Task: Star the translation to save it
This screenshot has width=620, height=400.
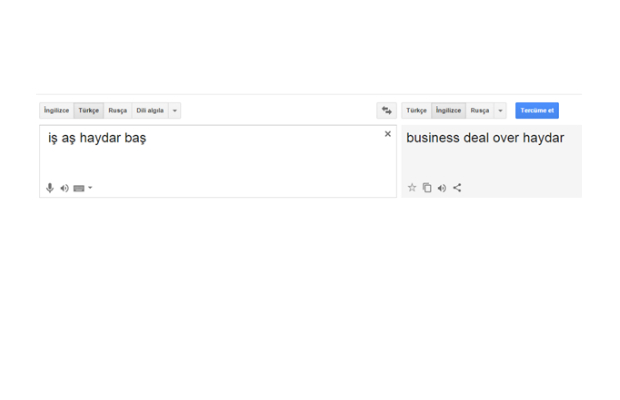Action: coord(412,187)
